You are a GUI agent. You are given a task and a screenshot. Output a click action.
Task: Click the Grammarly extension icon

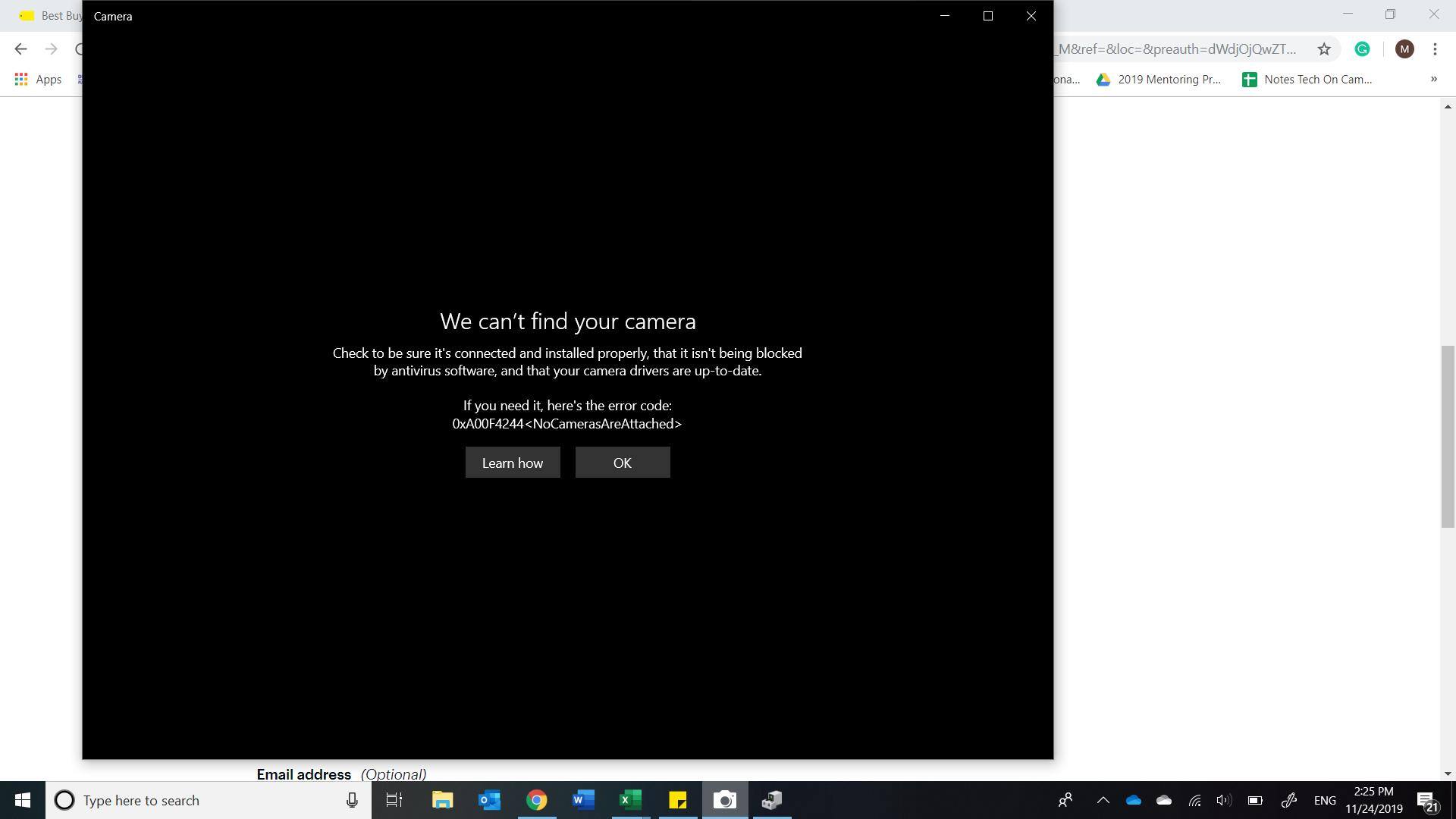pos(1362,49)
